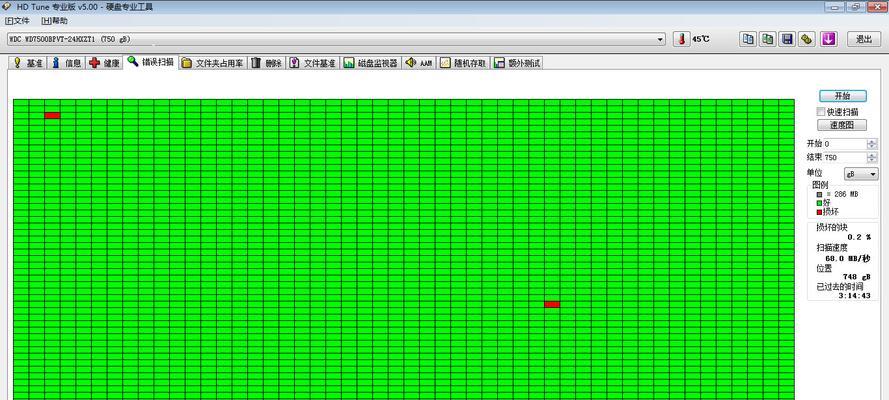The image size is (889, 400).
Task: Open the 帮助 menu
Action: tap(54, 21)
